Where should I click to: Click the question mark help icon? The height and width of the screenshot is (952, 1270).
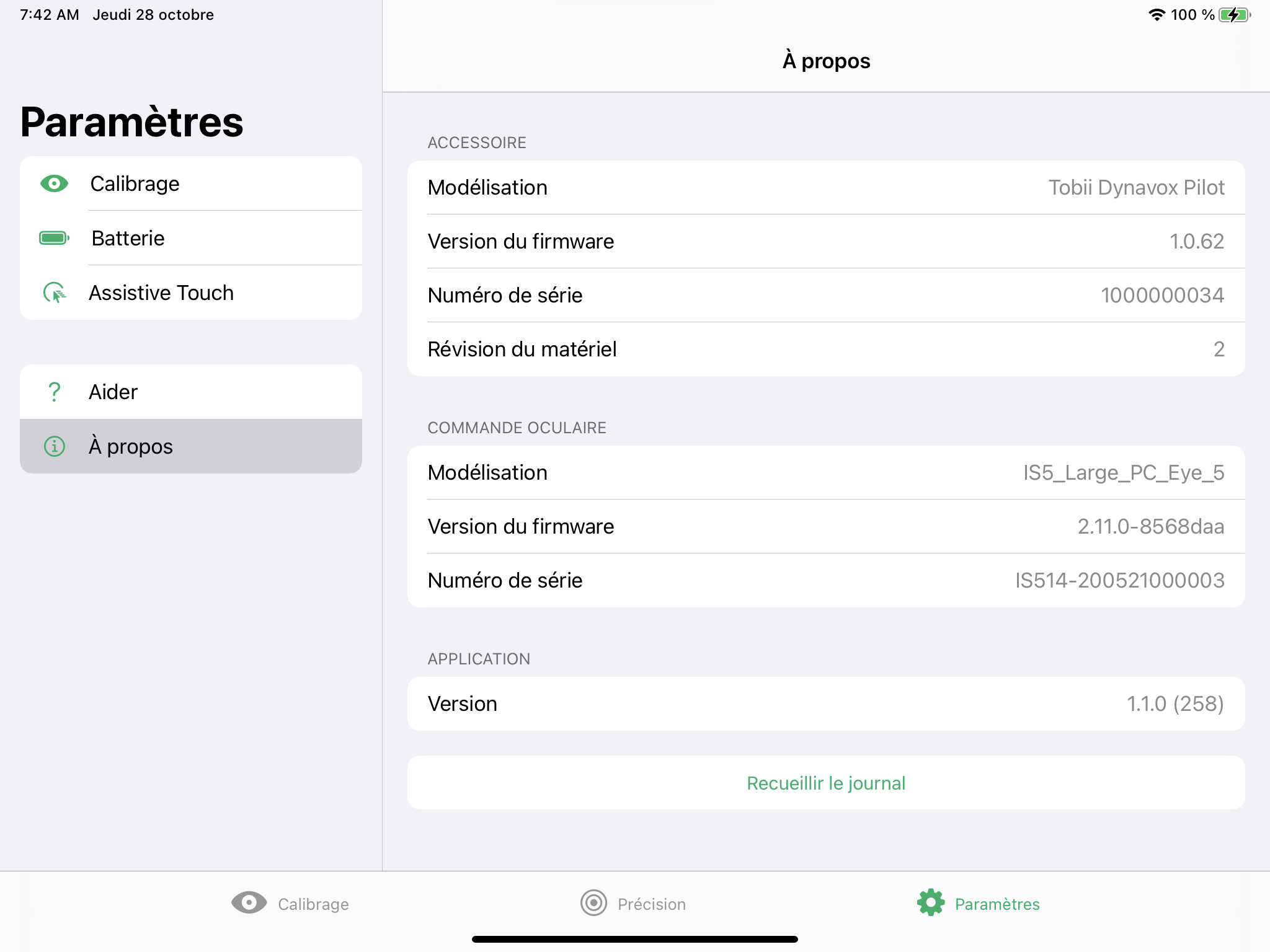(x=55, y=392)
